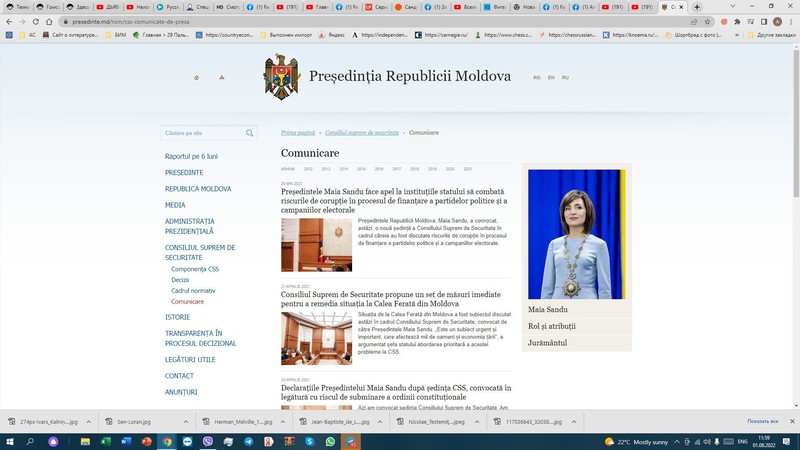Open the corruption risks article thumbnail
Viewport: 800px width, 450px height.
(x=316, y=245)
